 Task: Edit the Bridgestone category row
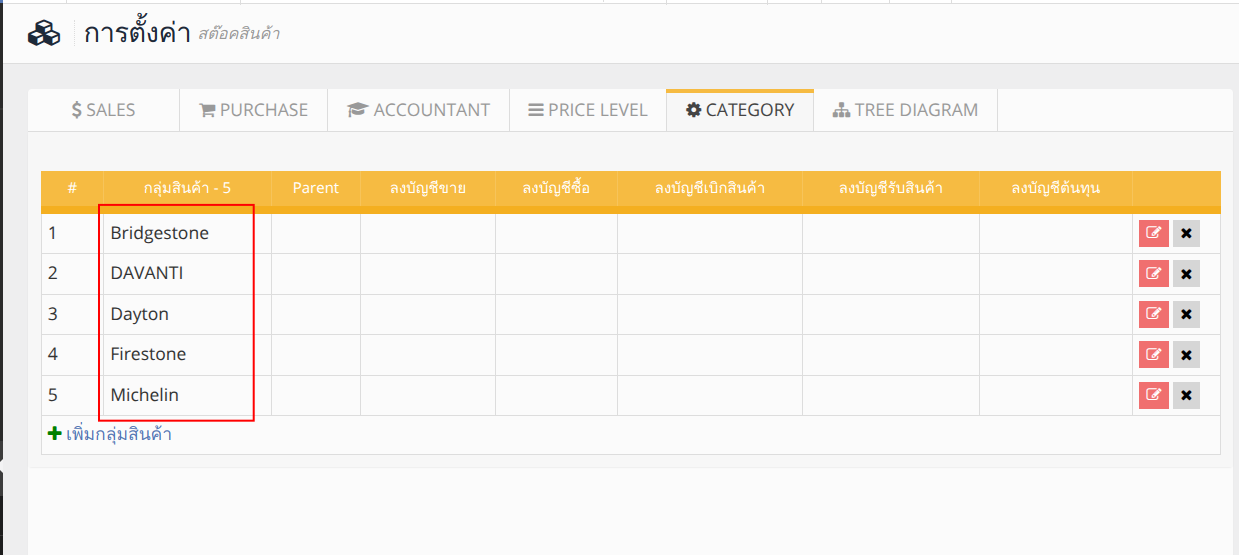[x=1153, y=233]
